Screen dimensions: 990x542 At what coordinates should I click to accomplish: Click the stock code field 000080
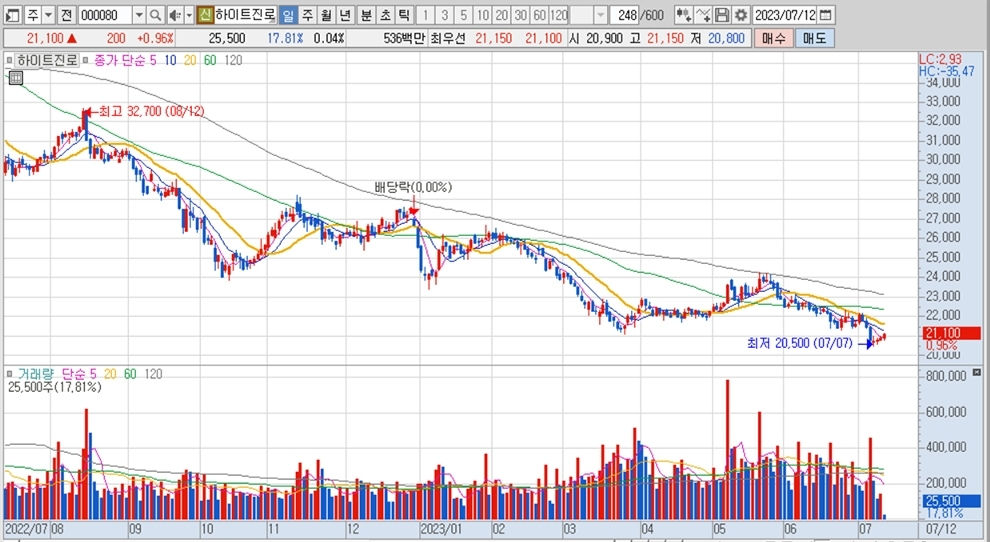pyautogui.click(x=104, y=15)
